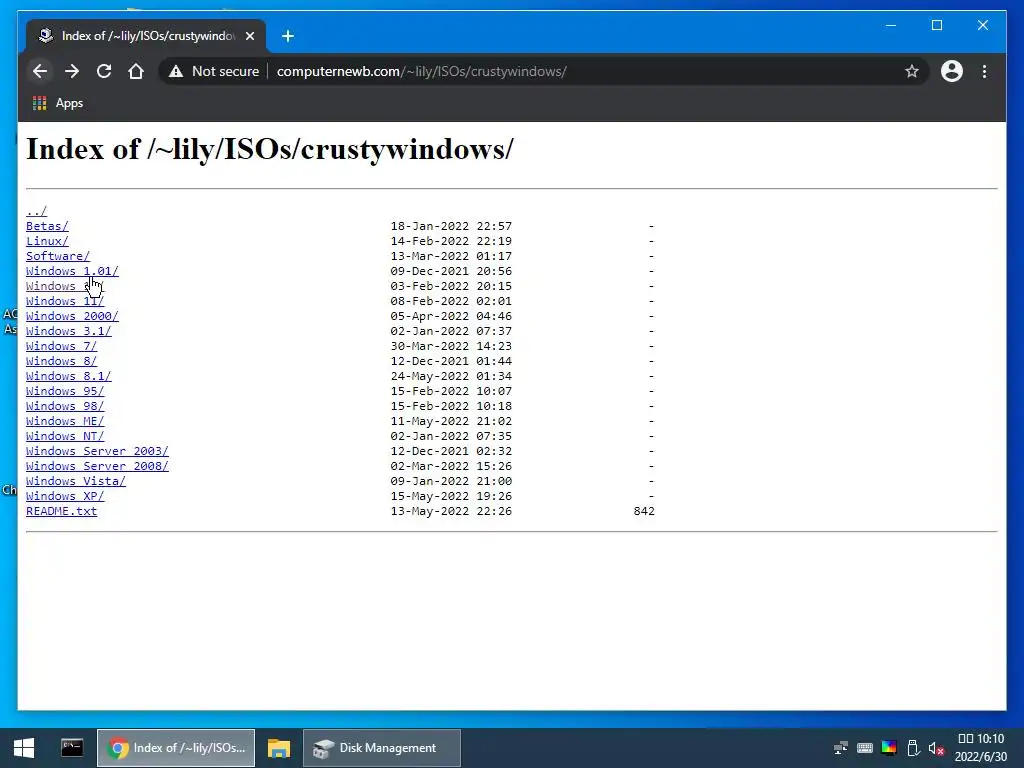Image resolution: width=1024 pixels, height=768 pixels.
Task: Open the Windows 95/ folder link
Action: point(65,391)
